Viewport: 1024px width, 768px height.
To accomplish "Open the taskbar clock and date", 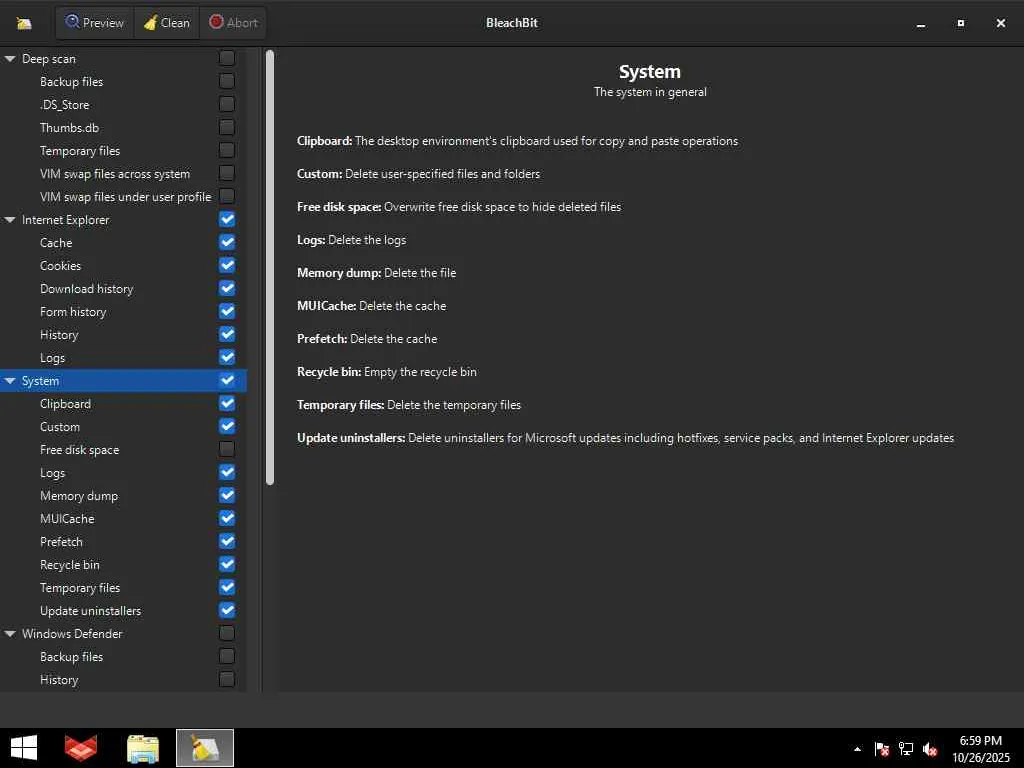I will [x=980, y=749].
